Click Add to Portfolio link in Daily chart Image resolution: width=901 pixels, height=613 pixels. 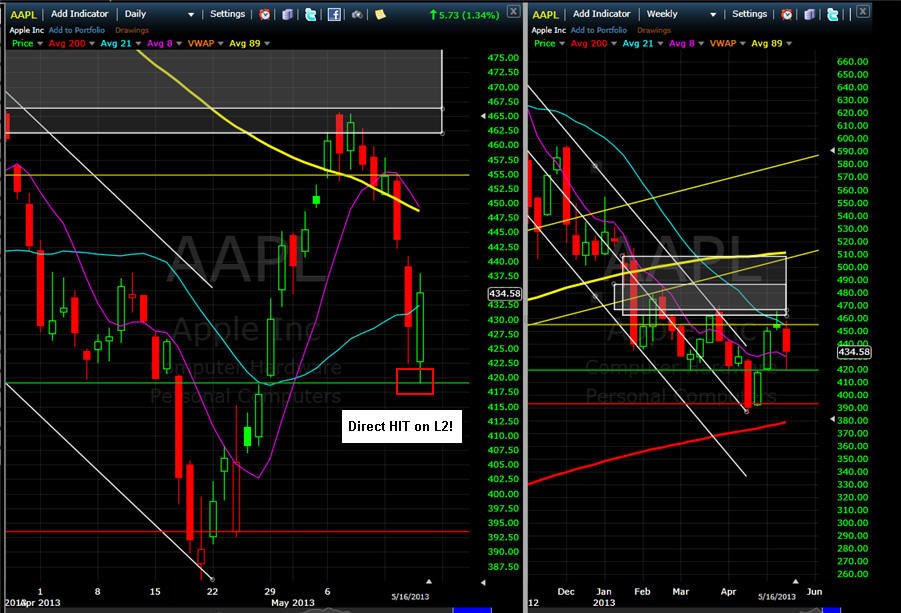[x=76, y=30]
